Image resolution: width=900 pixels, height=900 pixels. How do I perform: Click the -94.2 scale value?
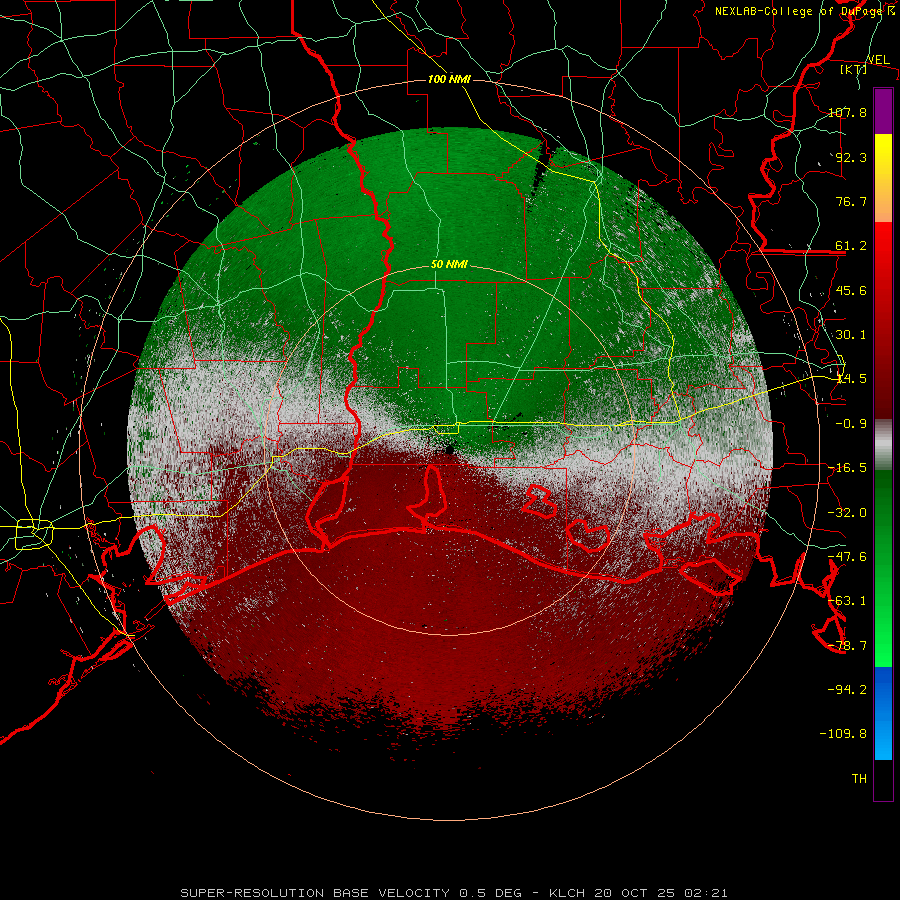point(847,689)
